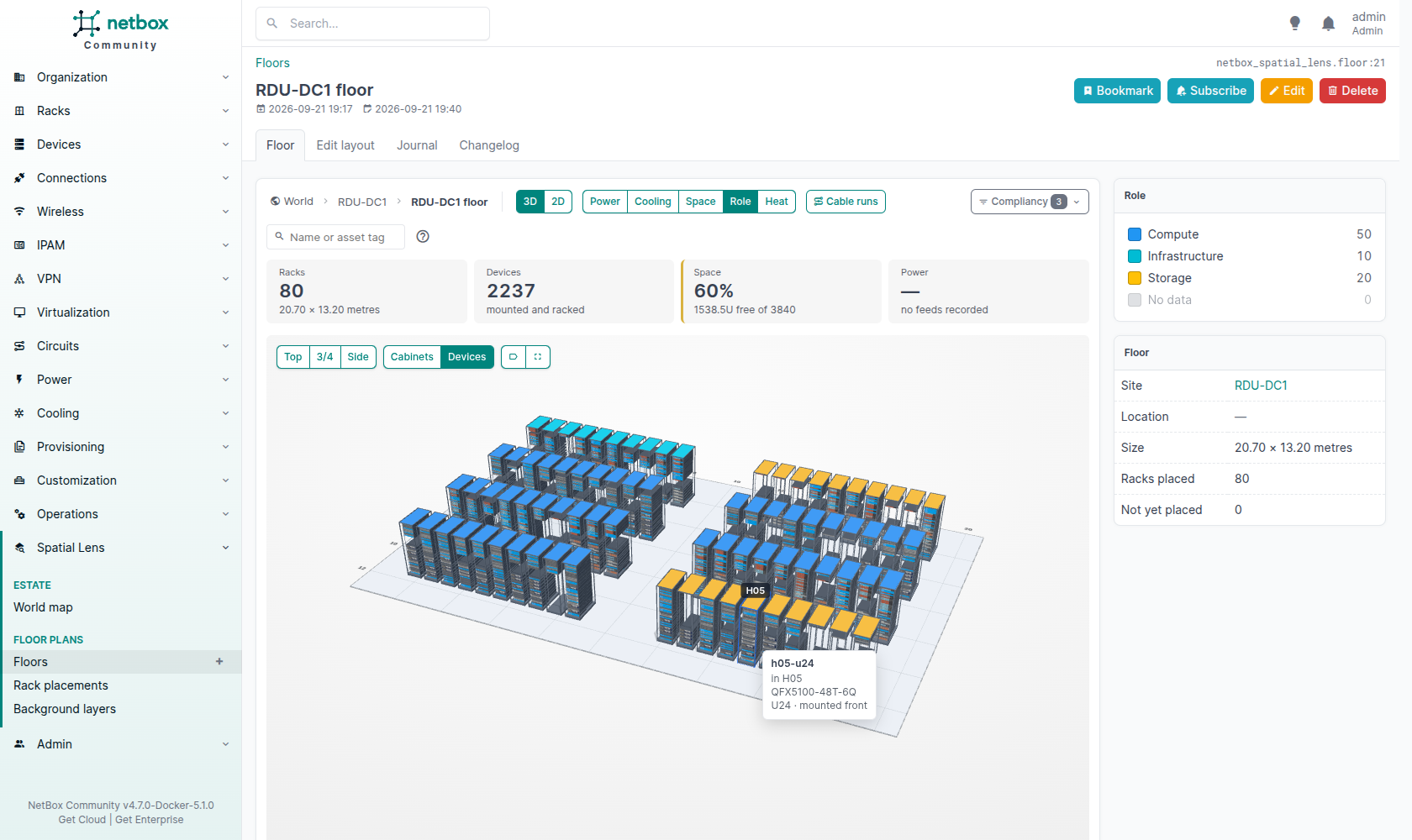Viewport: 1412px width, 840px height.
Task: Open the Changelog tab
Action: (489, 145)
